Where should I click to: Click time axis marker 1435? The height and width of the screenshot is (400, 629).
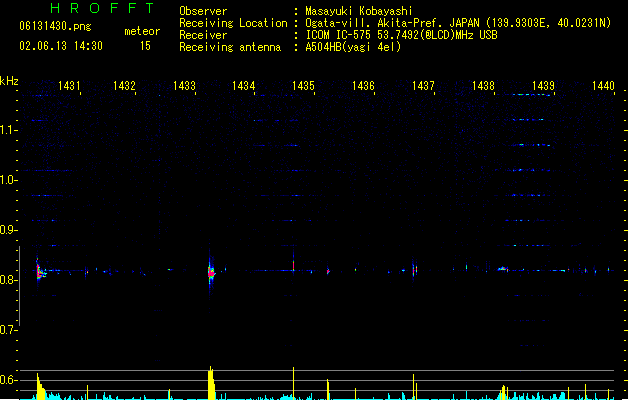303,85
